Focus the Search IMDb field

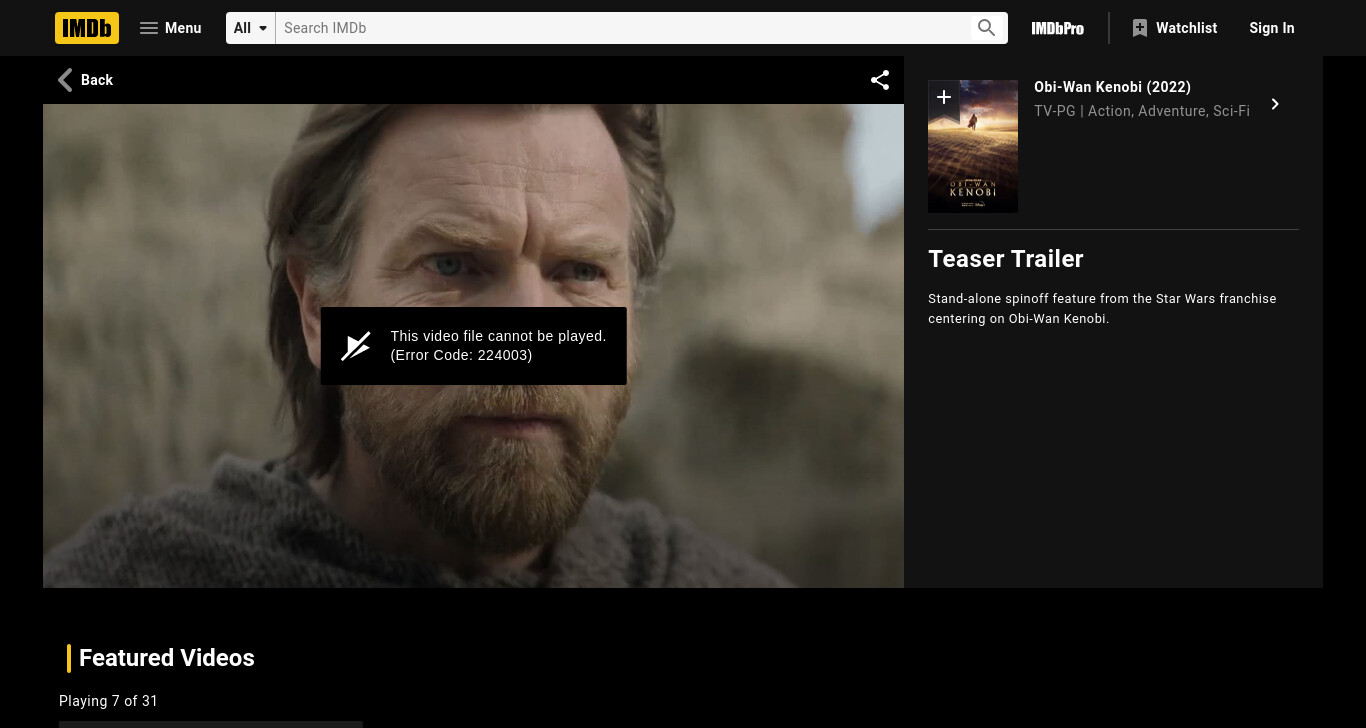click(622, 28)
